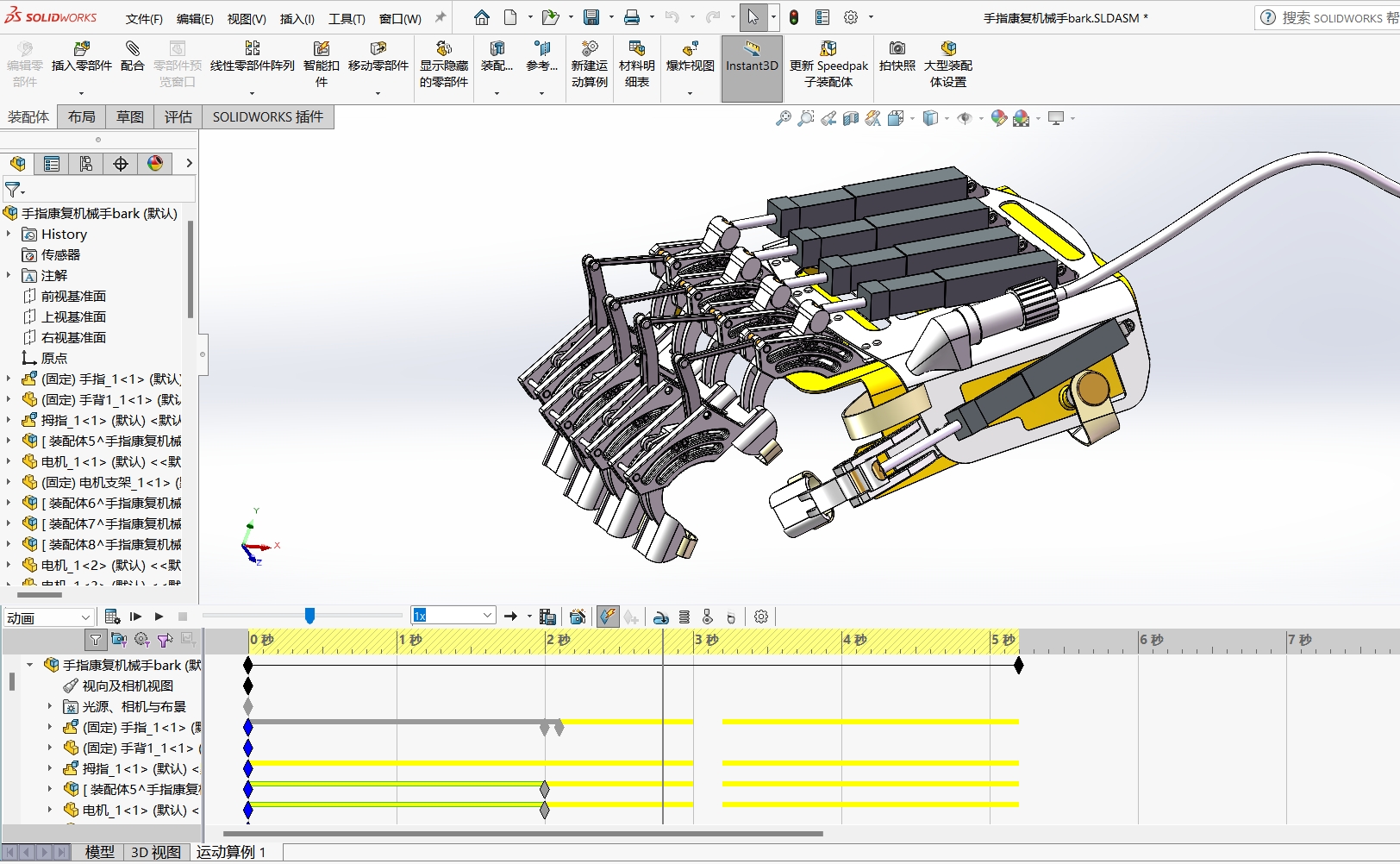The image size is (1400, 864).
Task: Click Zoom to Fit icon
Action: click(783, 118)
